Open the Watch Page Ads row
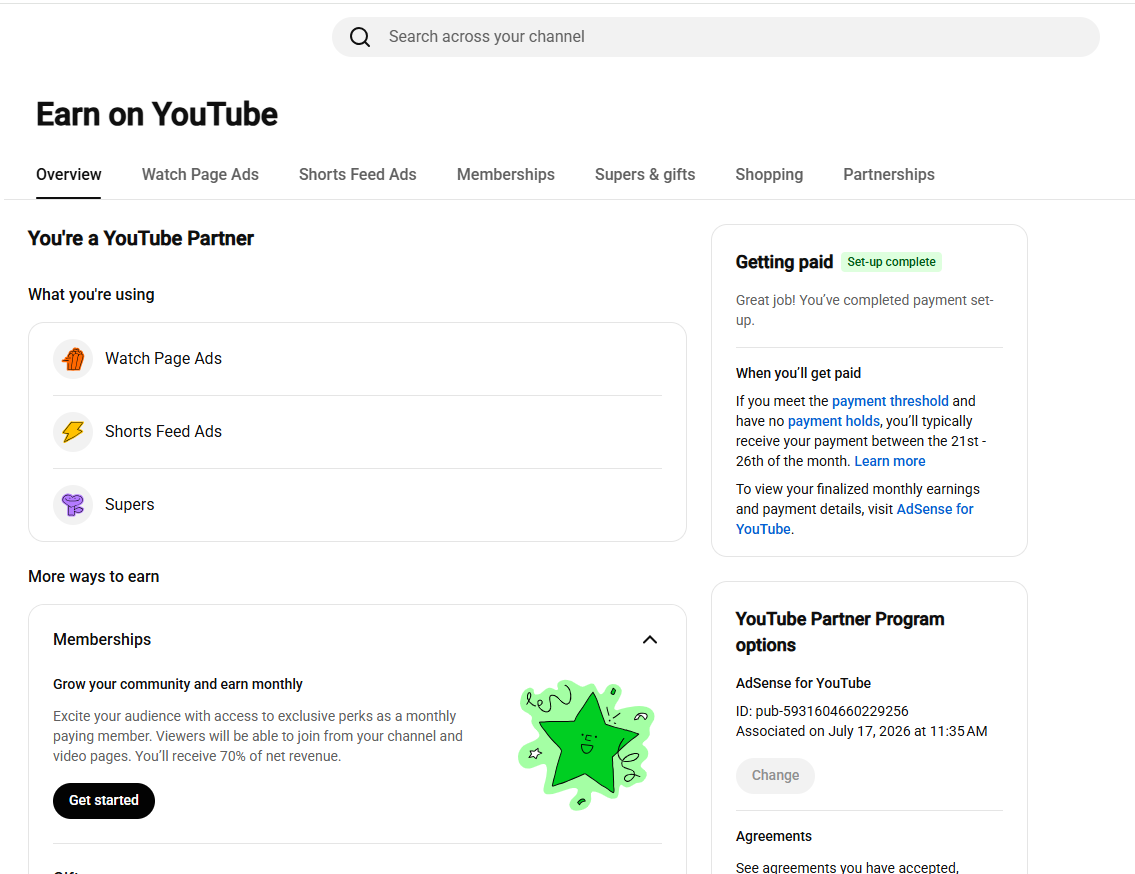Image resolution: width=1135 pixels, height=874 pixels. (357, 358)
